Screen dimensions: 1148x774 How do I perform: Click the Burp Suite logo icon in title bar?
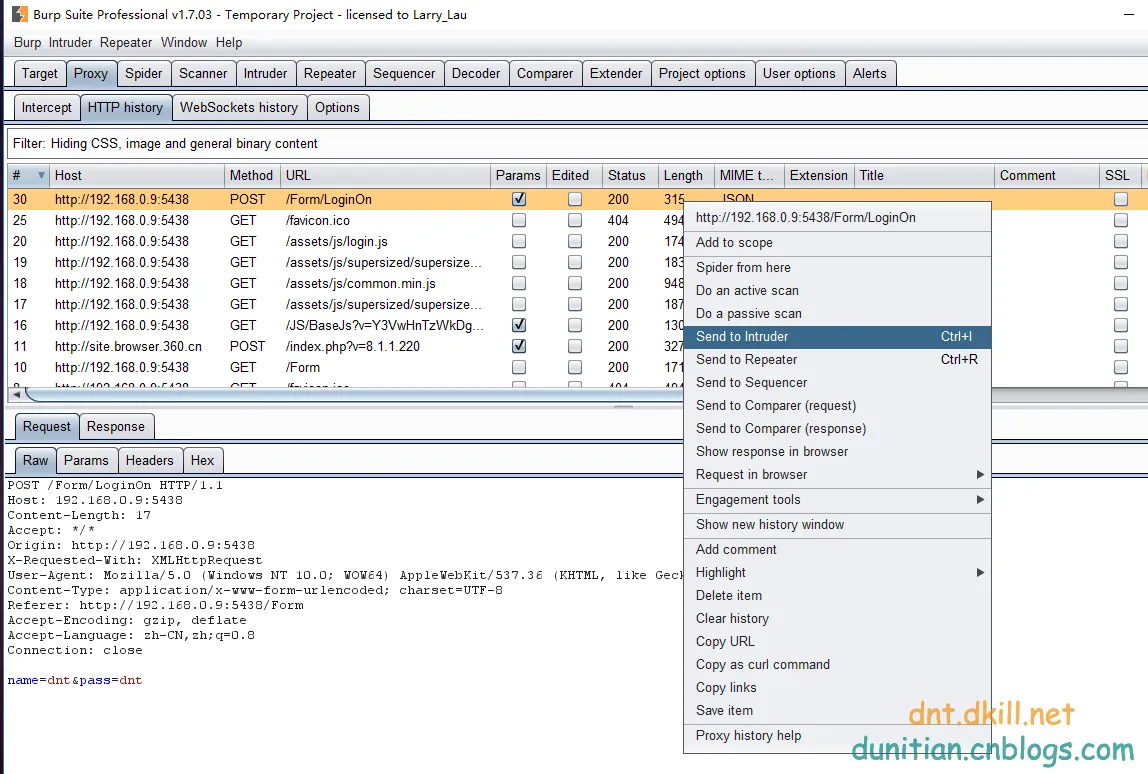coord(19,14)
